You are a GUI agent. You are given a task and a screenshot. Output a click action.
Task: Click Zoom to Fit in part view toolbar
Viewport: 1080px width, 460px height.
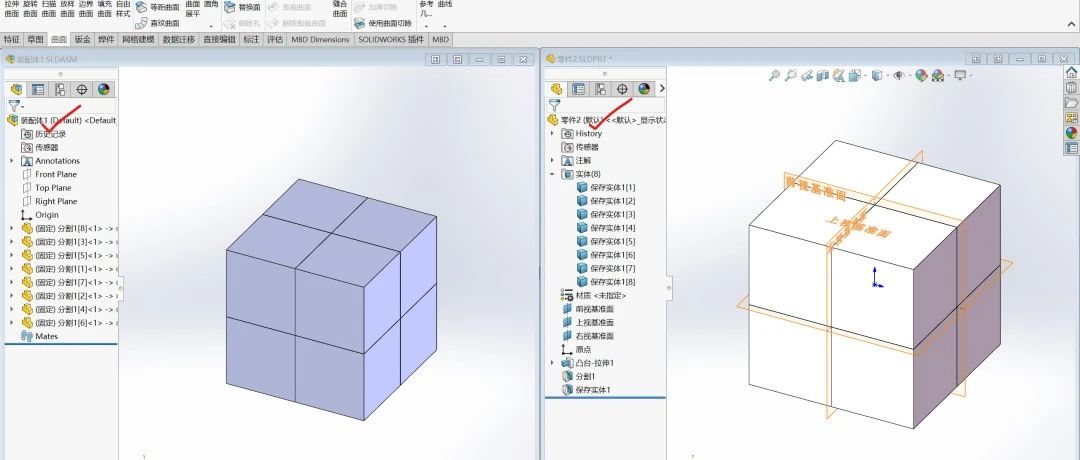pyautogui.click(x=774, y=76)
